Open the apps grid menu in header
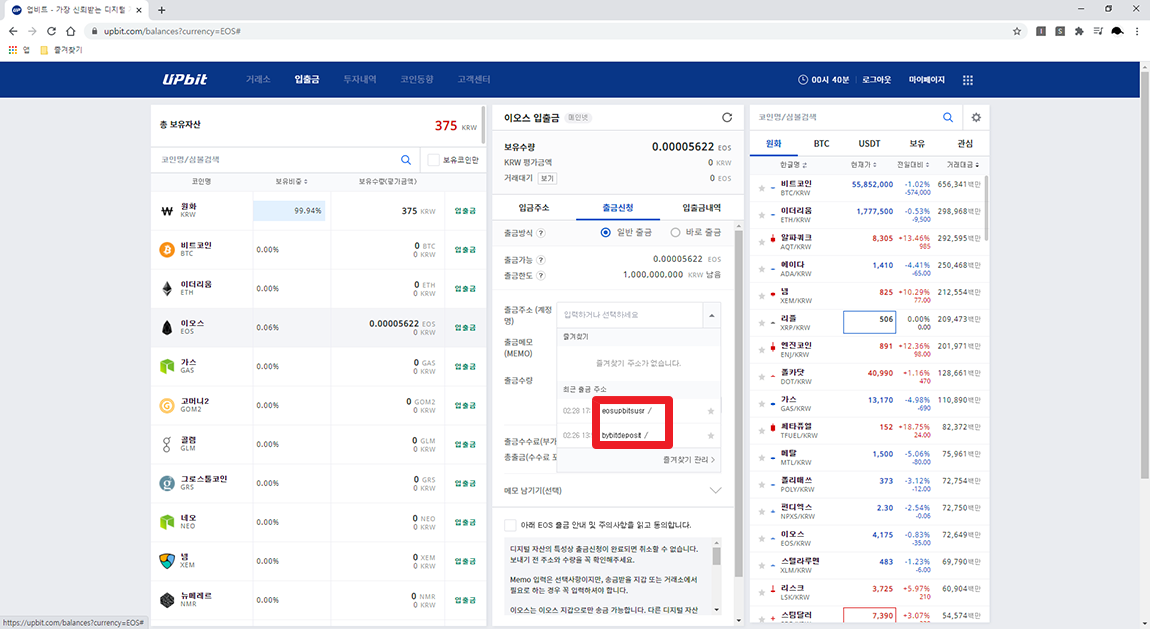 (967, 80)
